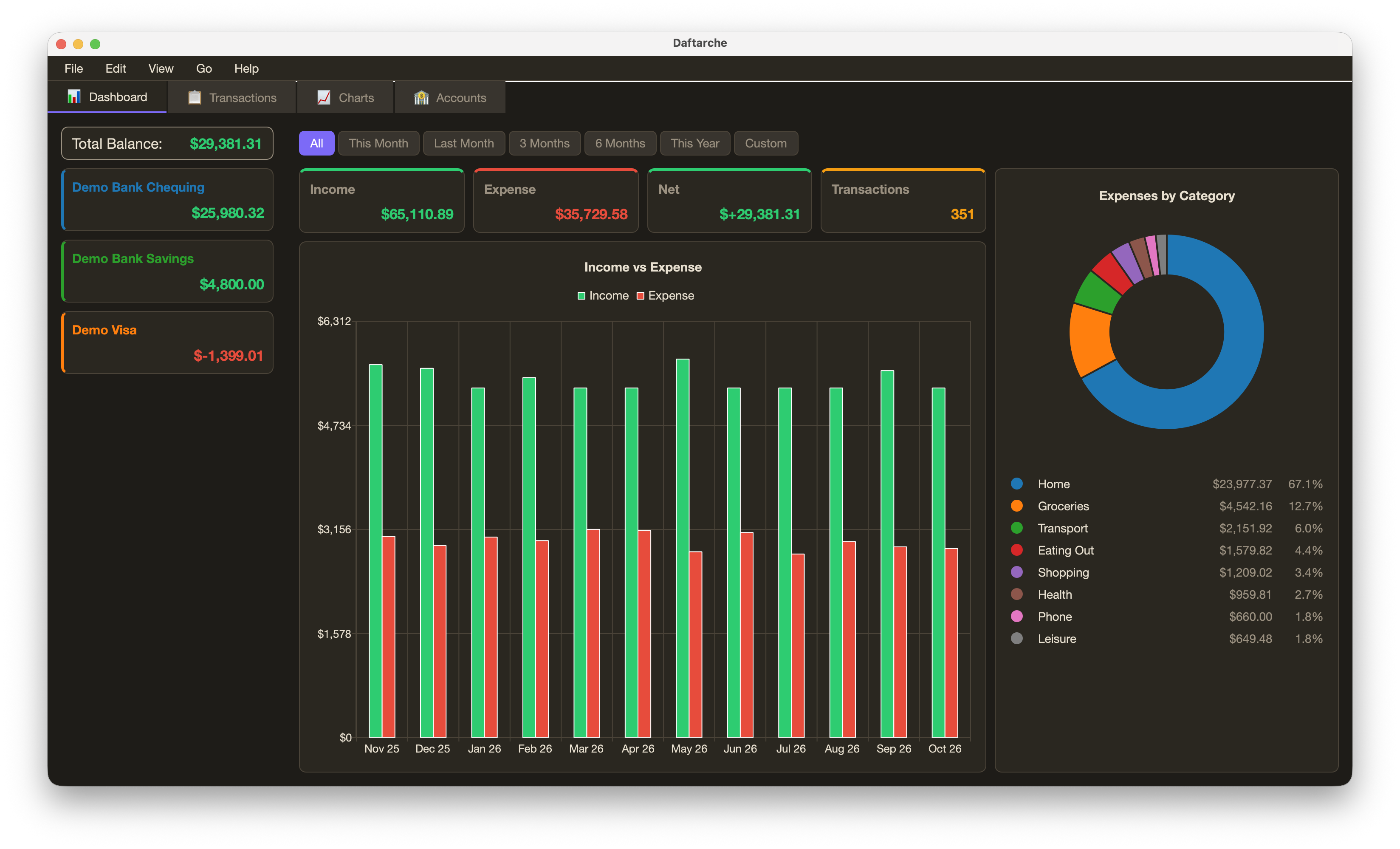Click the Transport category green dot
The width and height of the screenshot is (1400, 849).
pos(1017,528)
